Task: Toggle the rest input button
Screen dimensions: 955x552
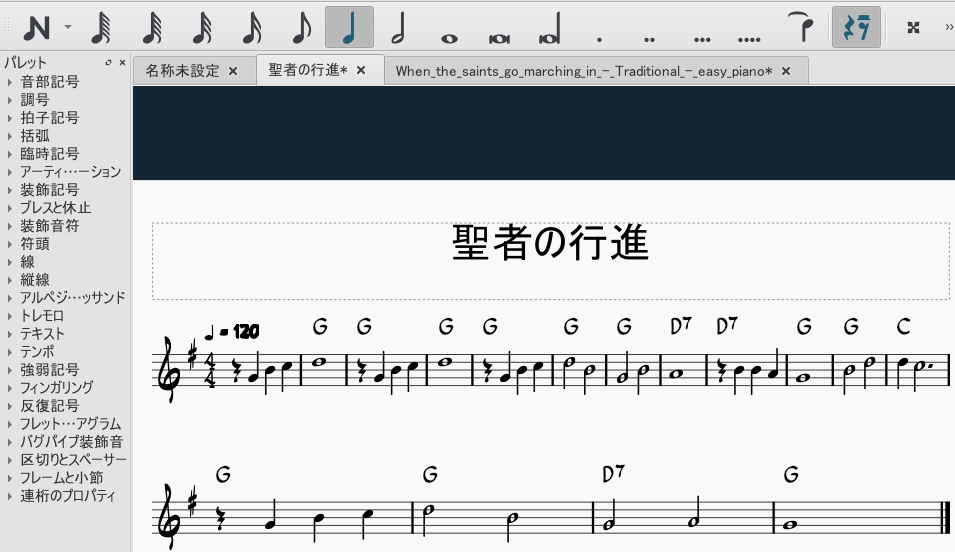Action: point(856,27)
